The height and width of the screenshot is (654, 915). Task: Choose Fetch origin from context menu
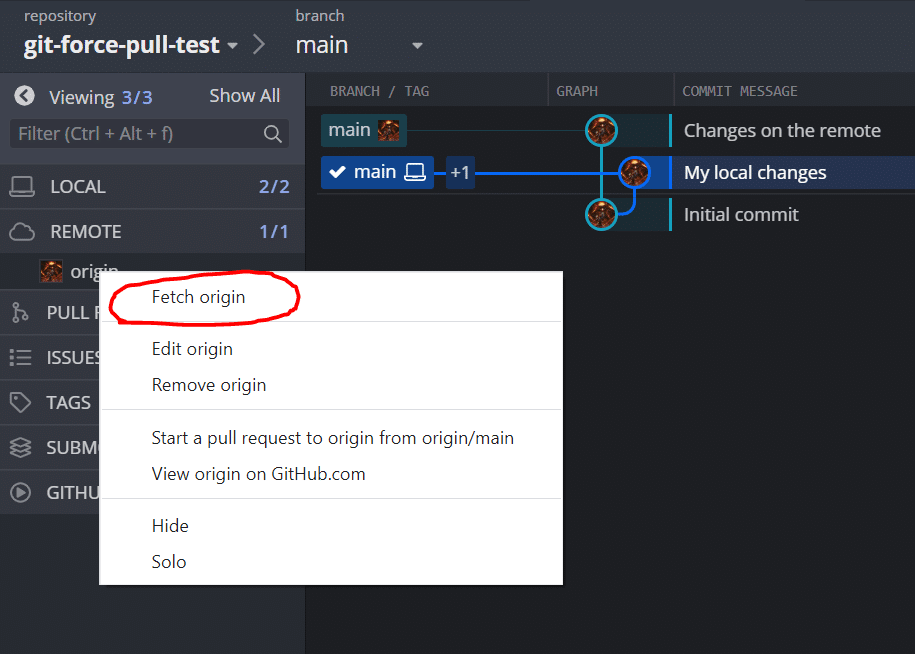(198, 297)
